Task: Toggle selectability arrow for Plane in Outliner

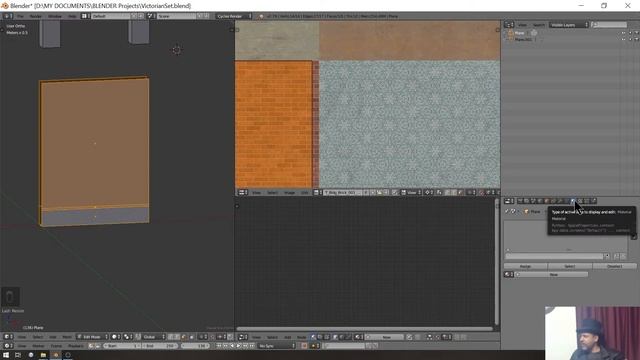Action: point(630,33)
